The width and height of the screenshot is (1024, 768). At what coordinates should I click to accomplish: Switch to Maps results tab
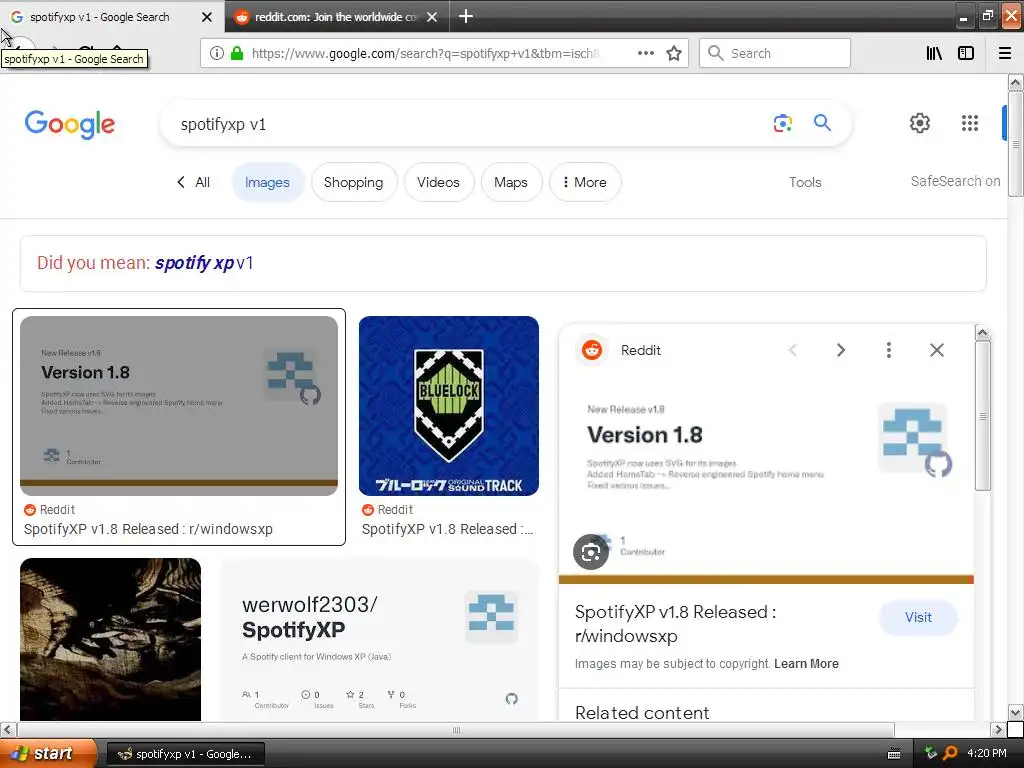pyautogui.click(x=511, y=182)
